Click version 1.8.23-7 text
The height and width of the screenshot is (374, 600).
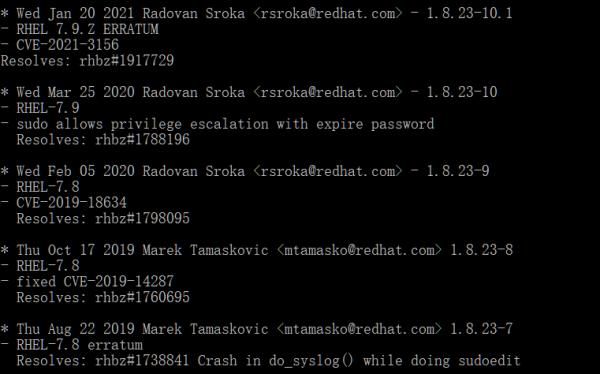point(481,329)
